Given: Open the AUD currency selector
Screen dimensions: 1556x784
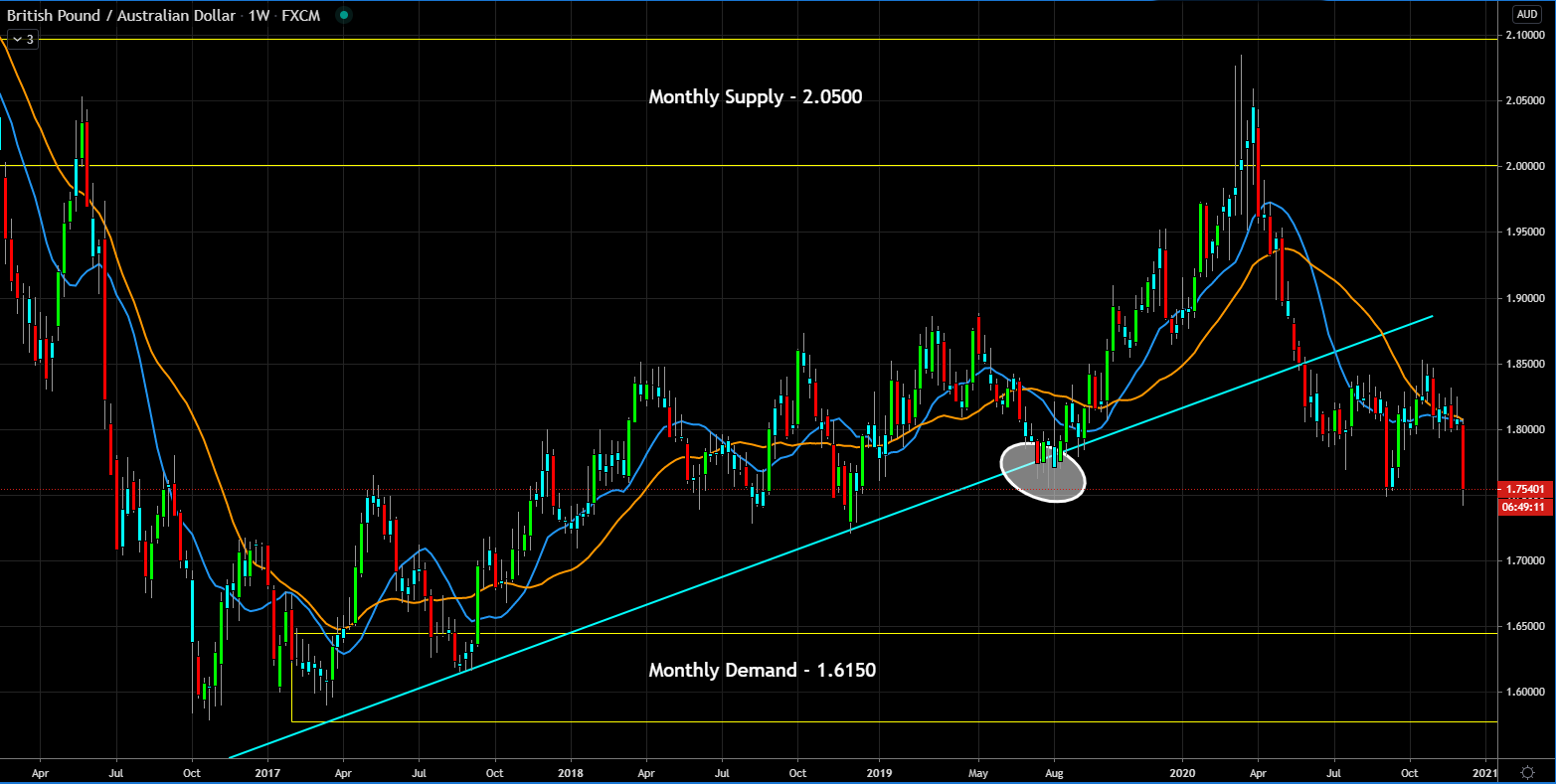Looking at the screenshot, I should pos(1526,14).
